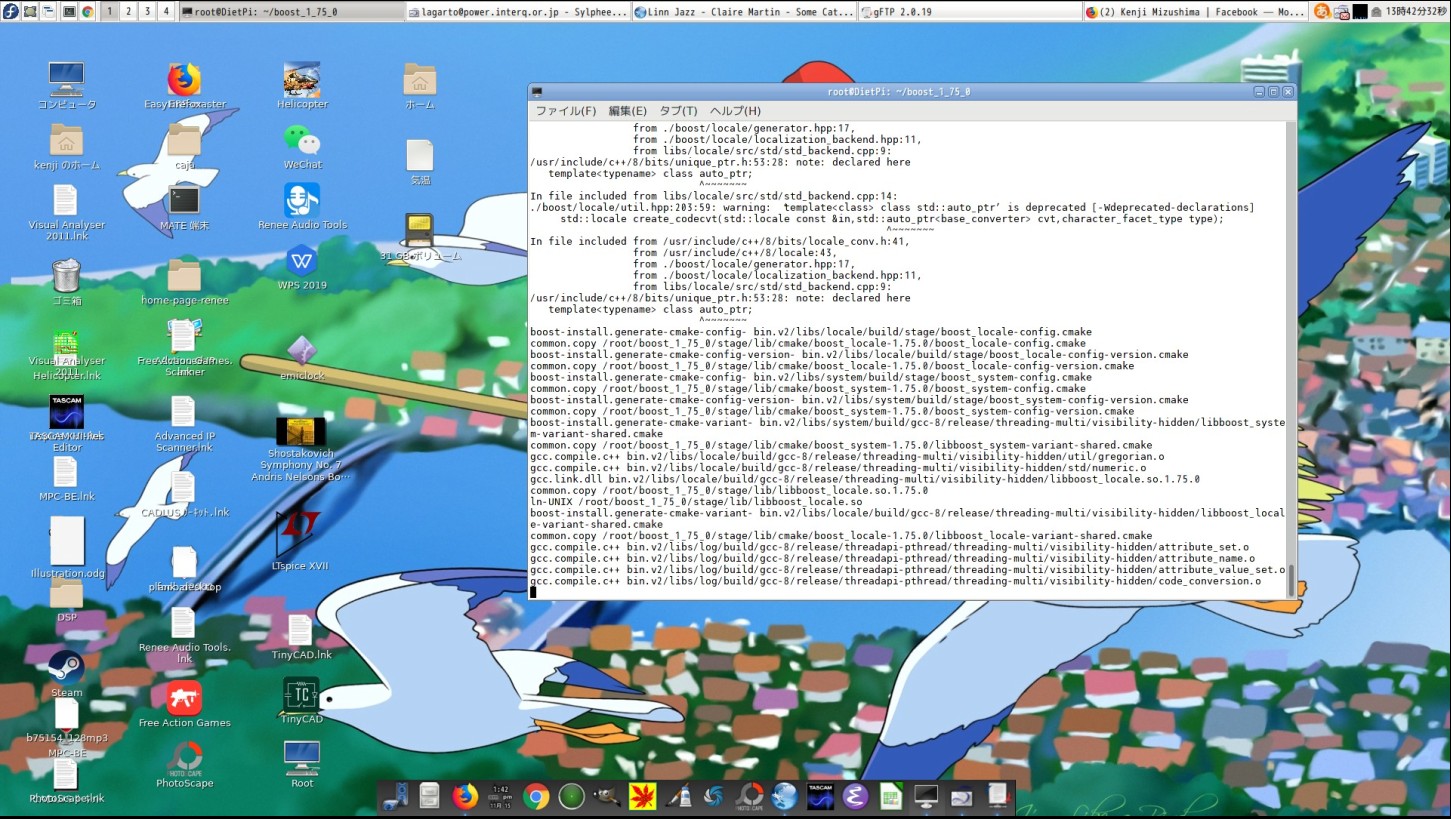Open the PhotoScape dock icon
The width and height of the screenshot is (1451, 819).
[x=749, y=796]
